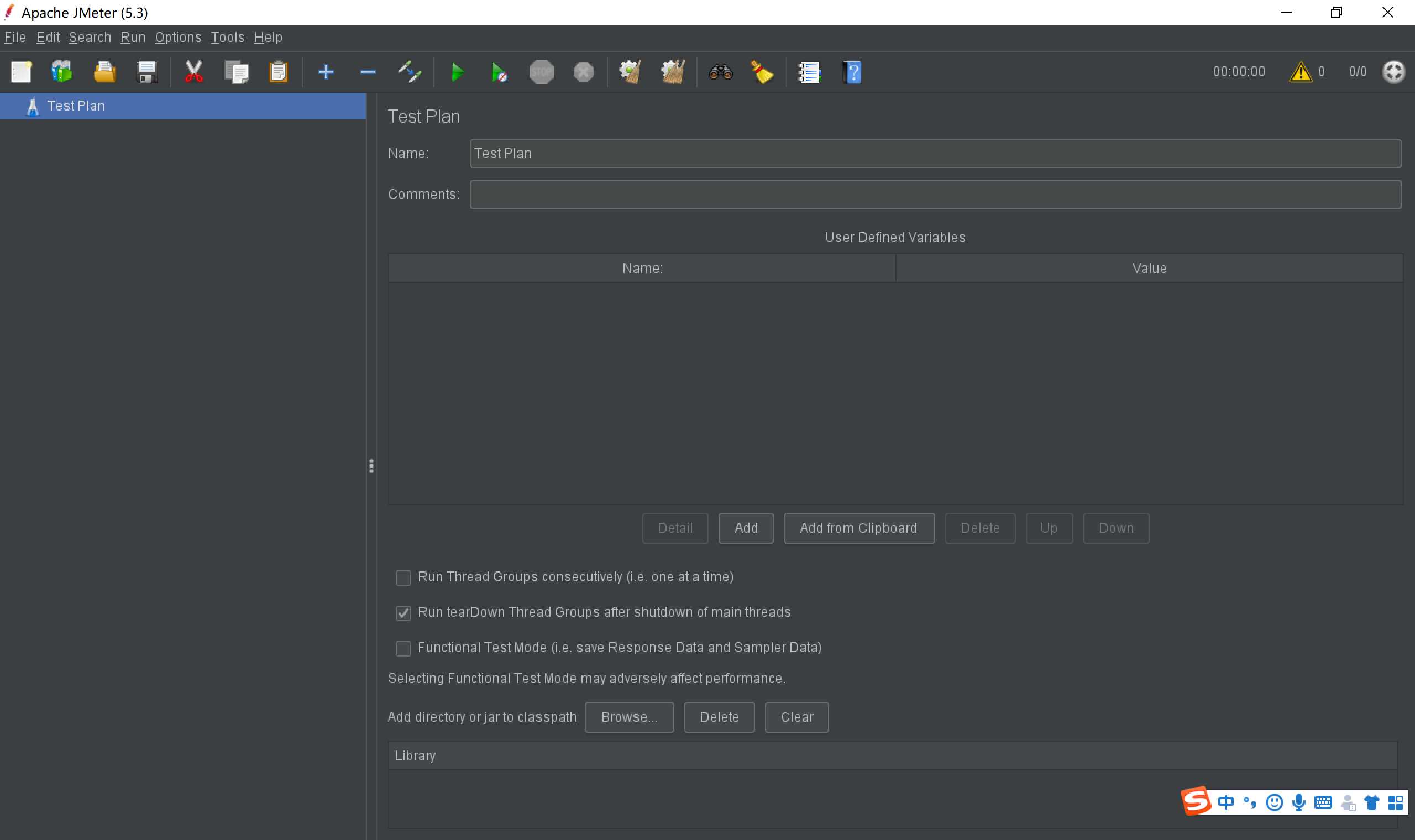Start the test with green arrow

(457, 72)
